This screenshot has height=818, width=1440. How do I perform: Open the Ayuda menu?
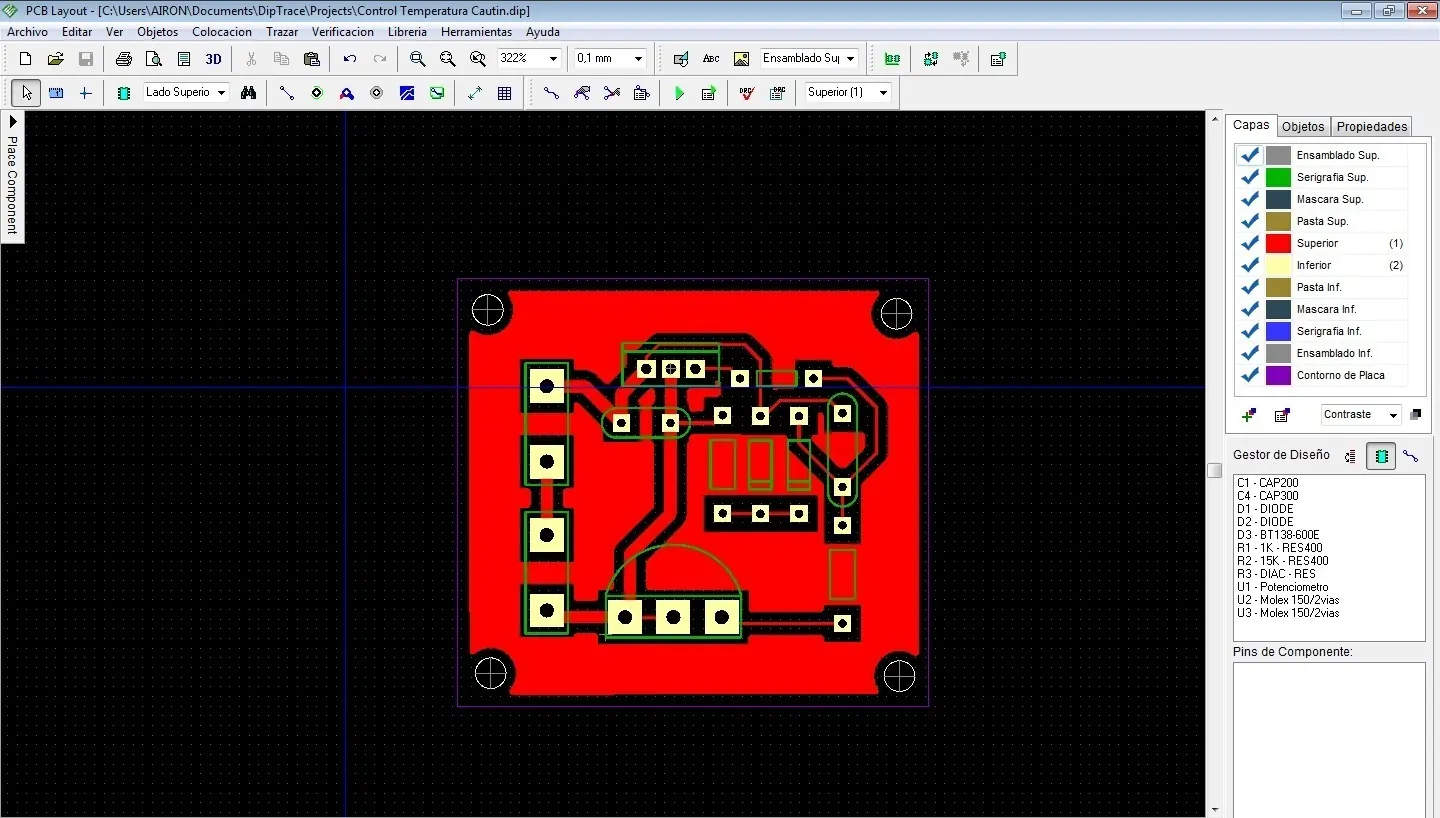coord(543,32)
